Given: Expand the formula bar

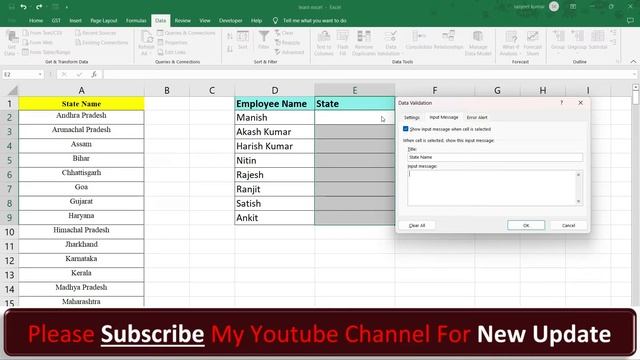Looking at the screenshot, I should point(634,74).
